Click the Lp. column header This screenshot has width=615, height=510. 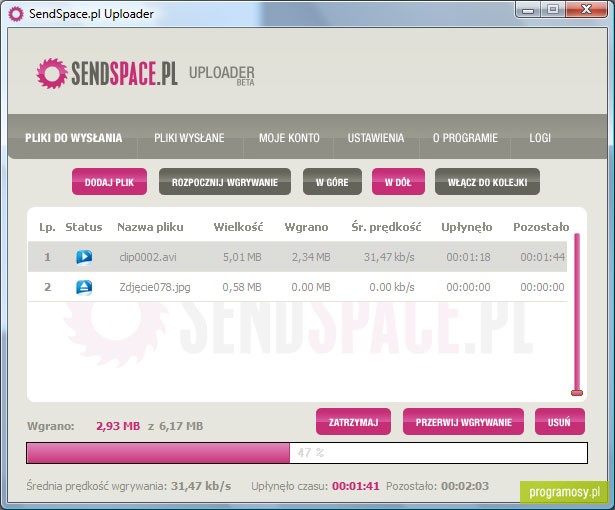pos(47,227)
